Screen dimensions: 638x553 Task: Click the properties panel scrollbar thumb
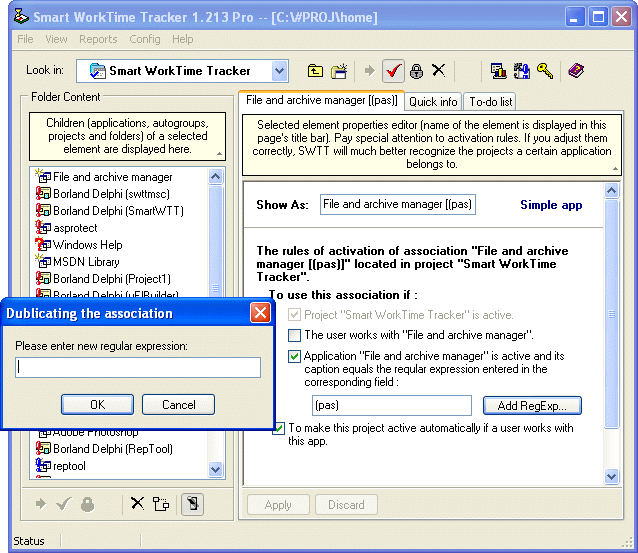(612, 313)
